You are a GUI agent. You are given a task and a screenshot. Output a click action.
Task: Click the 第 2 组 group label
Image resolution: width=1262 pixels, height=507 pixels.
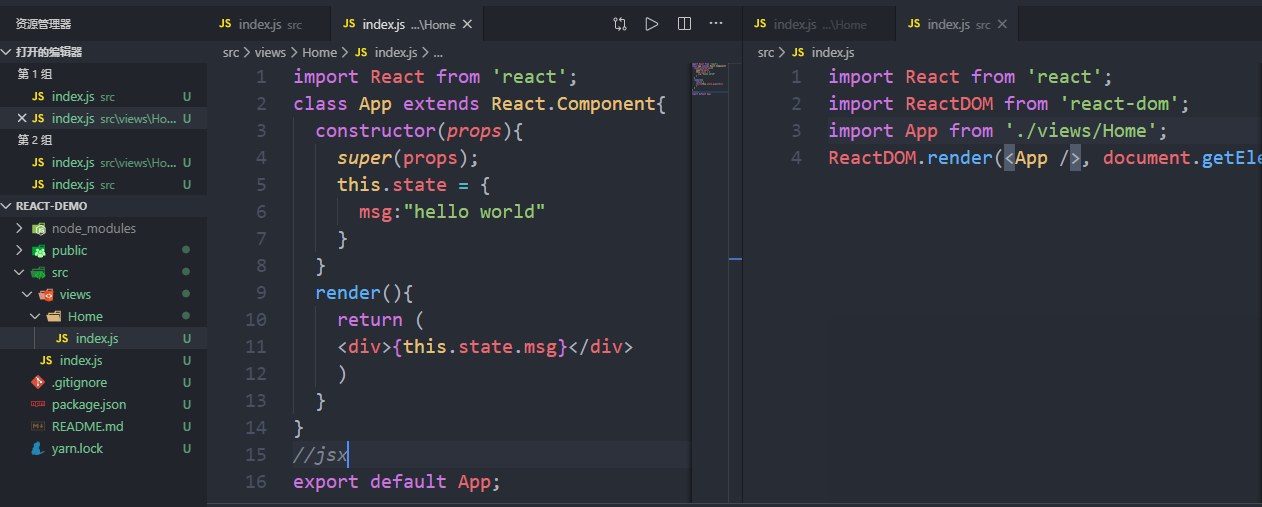click(x=37, y=140)
